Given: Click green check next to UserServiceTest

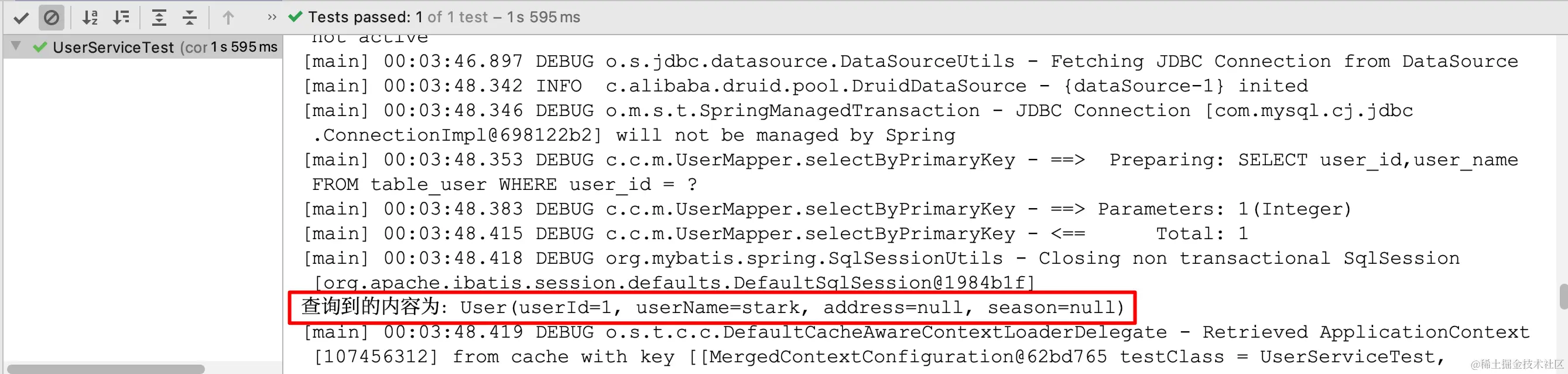Looking at the screenshot, I should click(40, 47).
